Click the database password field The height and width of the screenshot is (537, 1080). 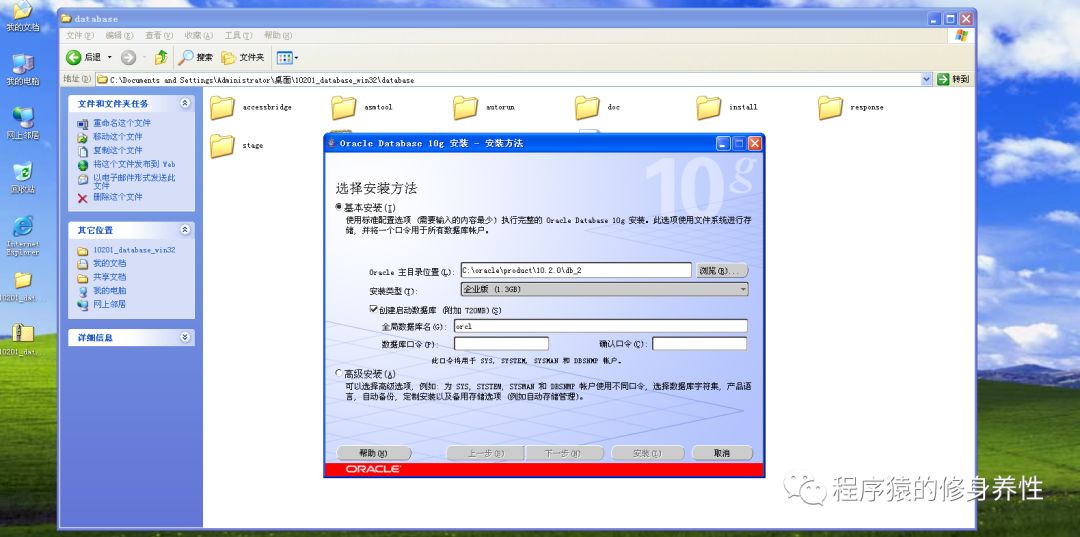pos(501,344)
